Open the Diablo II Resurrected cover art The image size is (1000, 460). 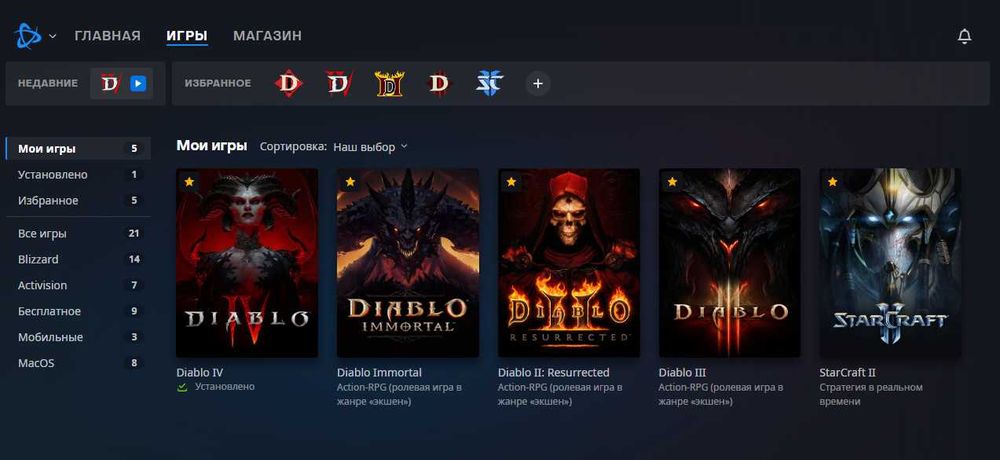pyautogui.click(x=568, y=263)
